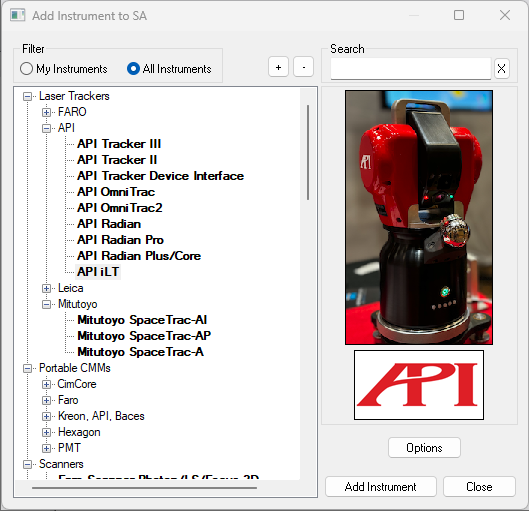Click the API logo image
Screen dimensions: 529x511
[x=419, y=385]
